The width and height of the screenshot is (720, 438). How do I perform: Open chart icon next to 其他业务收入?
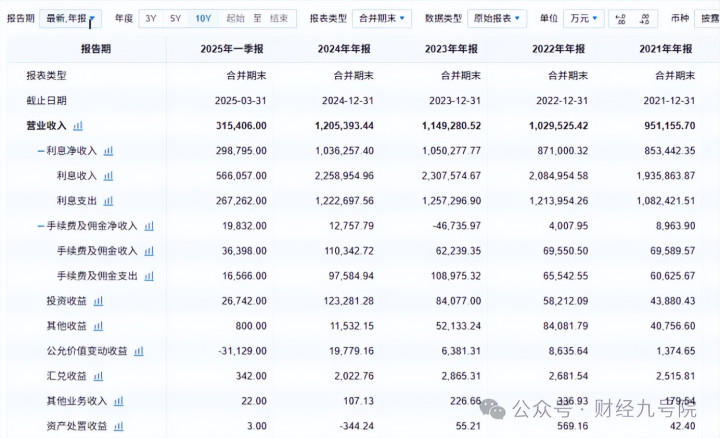pyautogui.click(x=118, y=401)
